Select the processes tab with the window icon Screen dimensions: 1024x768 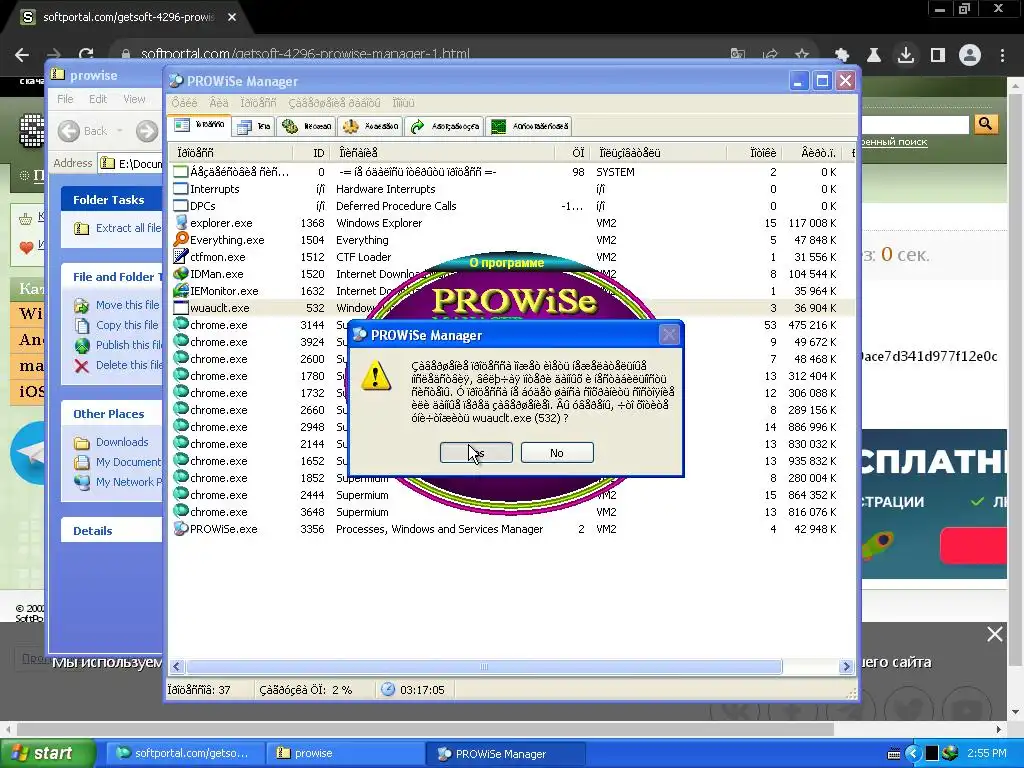pyautogui.click(x=200, y=125)
